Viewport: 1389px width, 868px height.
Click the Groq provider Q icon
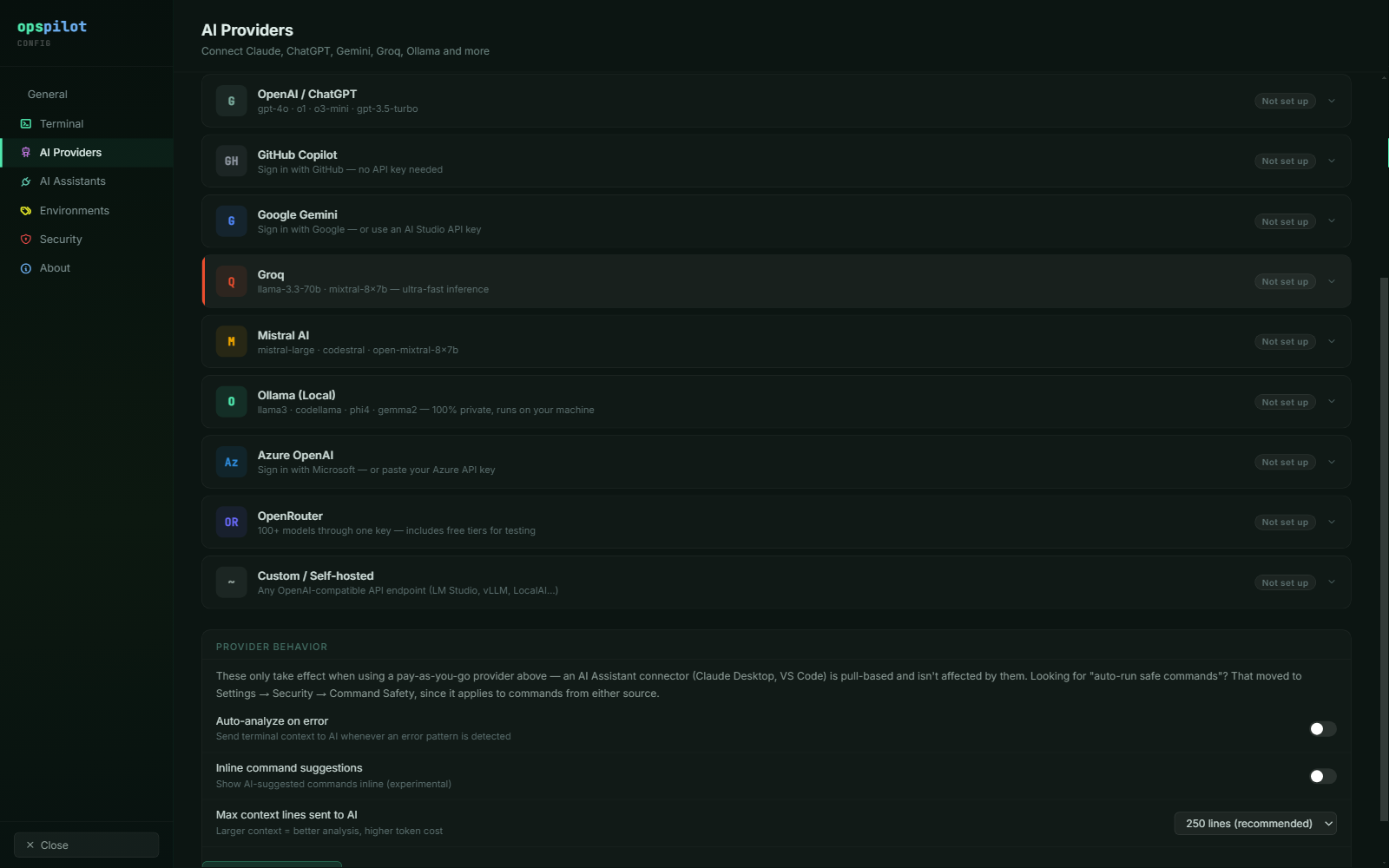(x=231, y=282)
